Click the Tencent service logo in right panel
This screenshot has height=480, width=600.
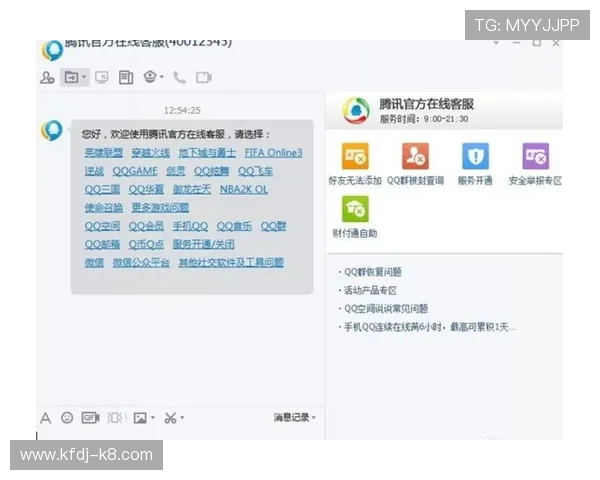tap(356, 111)
